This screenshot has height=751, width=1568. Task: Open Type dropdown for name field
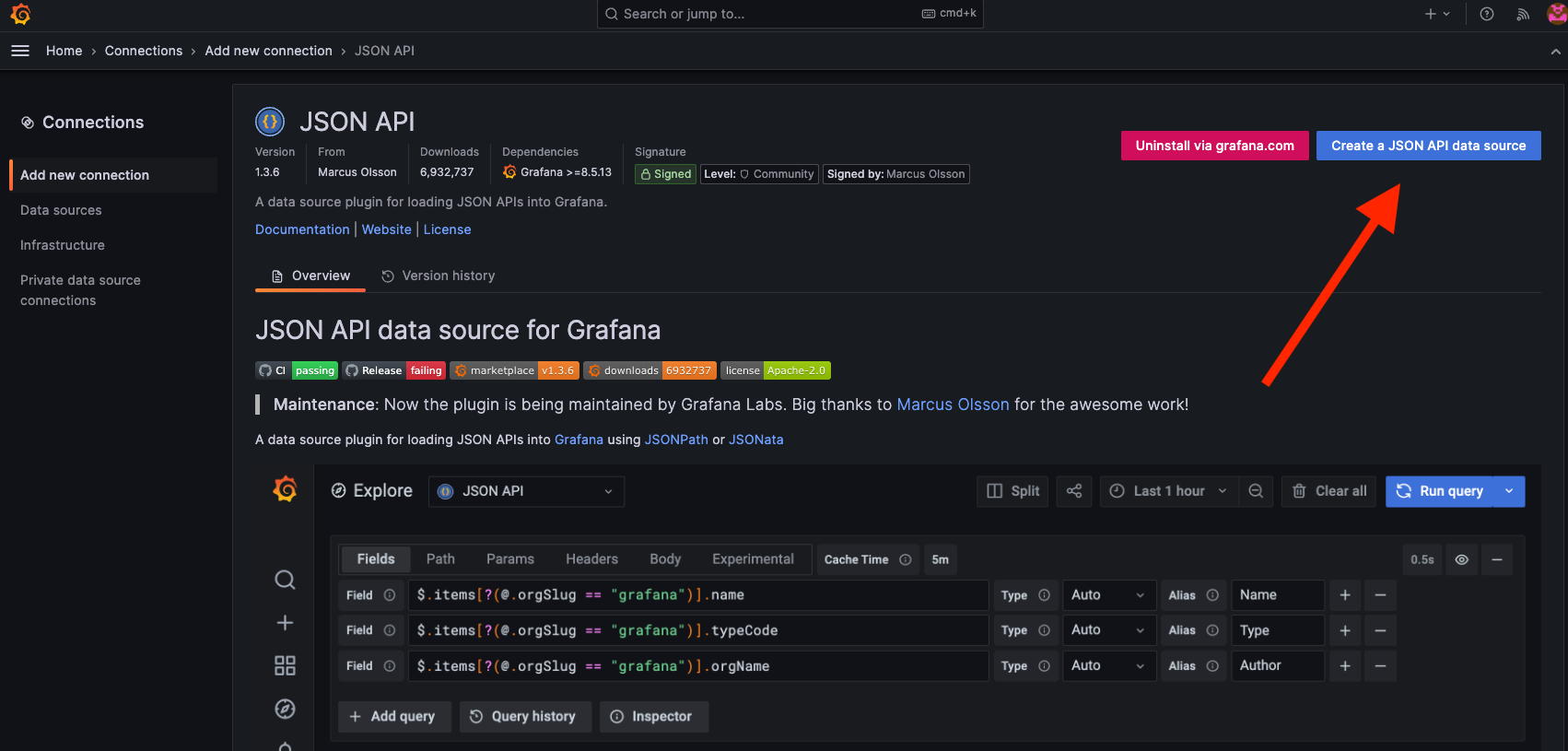pos(1108,595)
